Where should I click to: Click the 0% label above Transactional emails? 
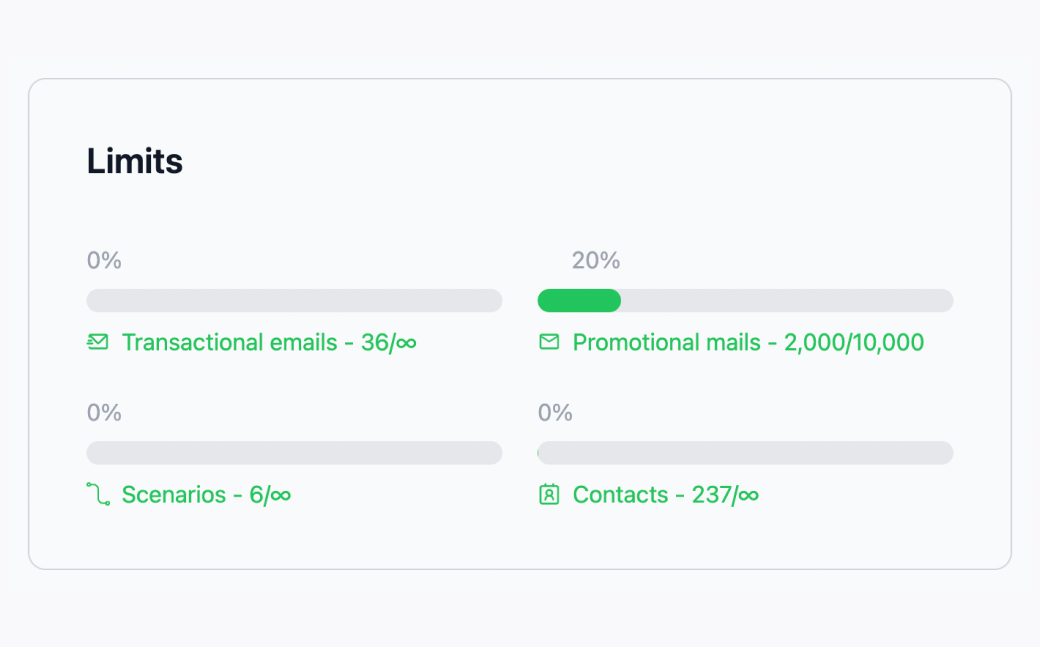103,260
